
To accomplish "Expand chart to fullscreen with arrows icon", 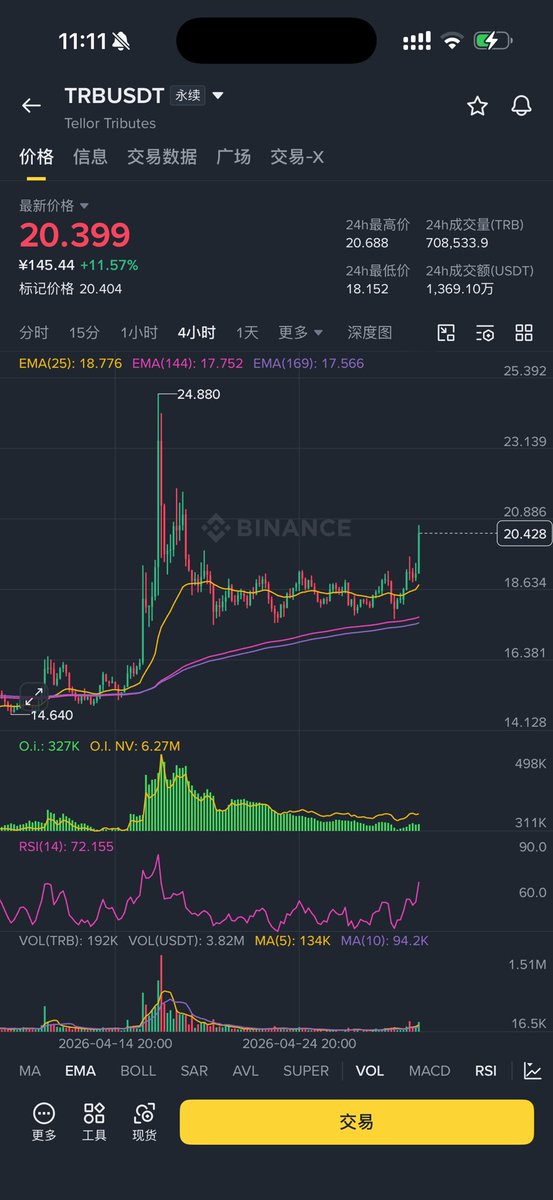I will point(33,695).
